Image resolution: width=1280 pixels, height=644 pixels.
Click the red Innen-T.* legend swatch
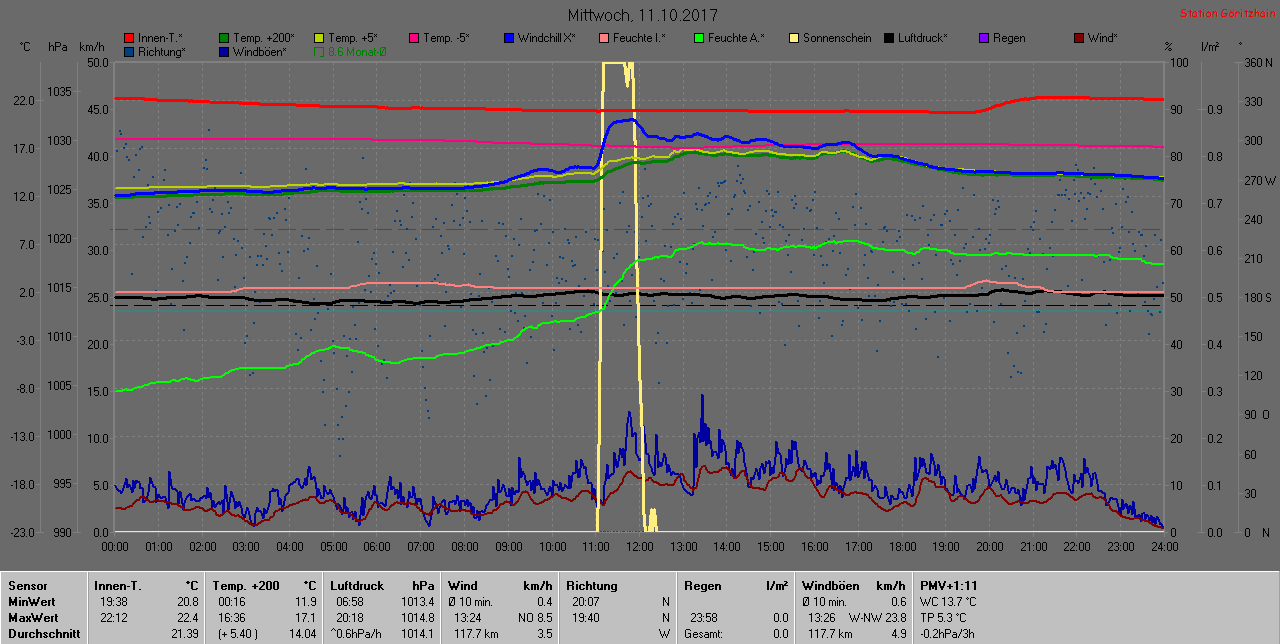point(129,38)
